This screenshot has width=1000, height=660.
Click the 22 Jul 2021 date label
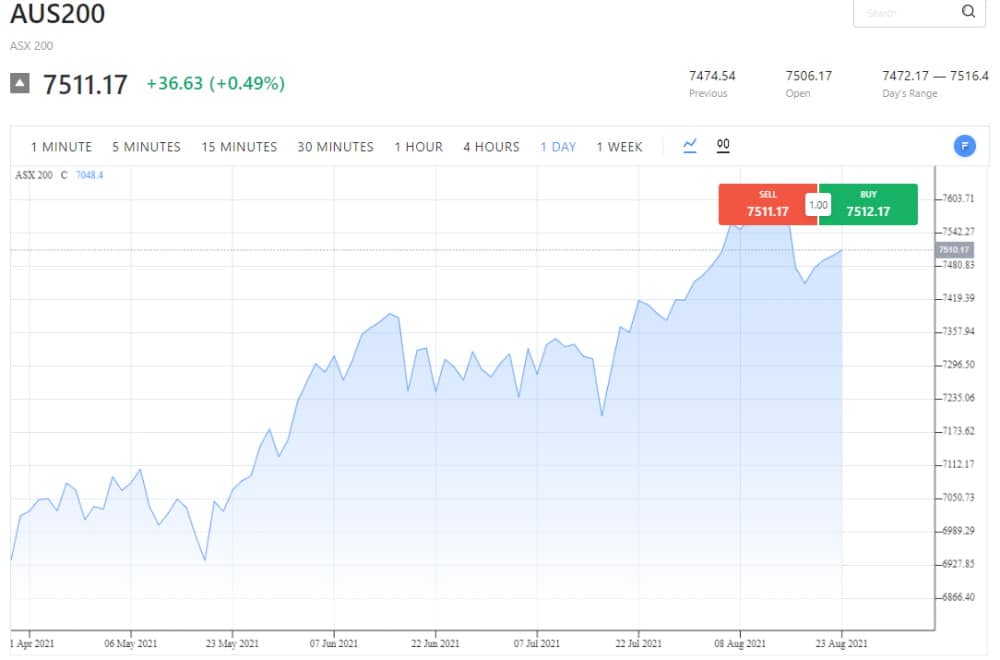638,643
